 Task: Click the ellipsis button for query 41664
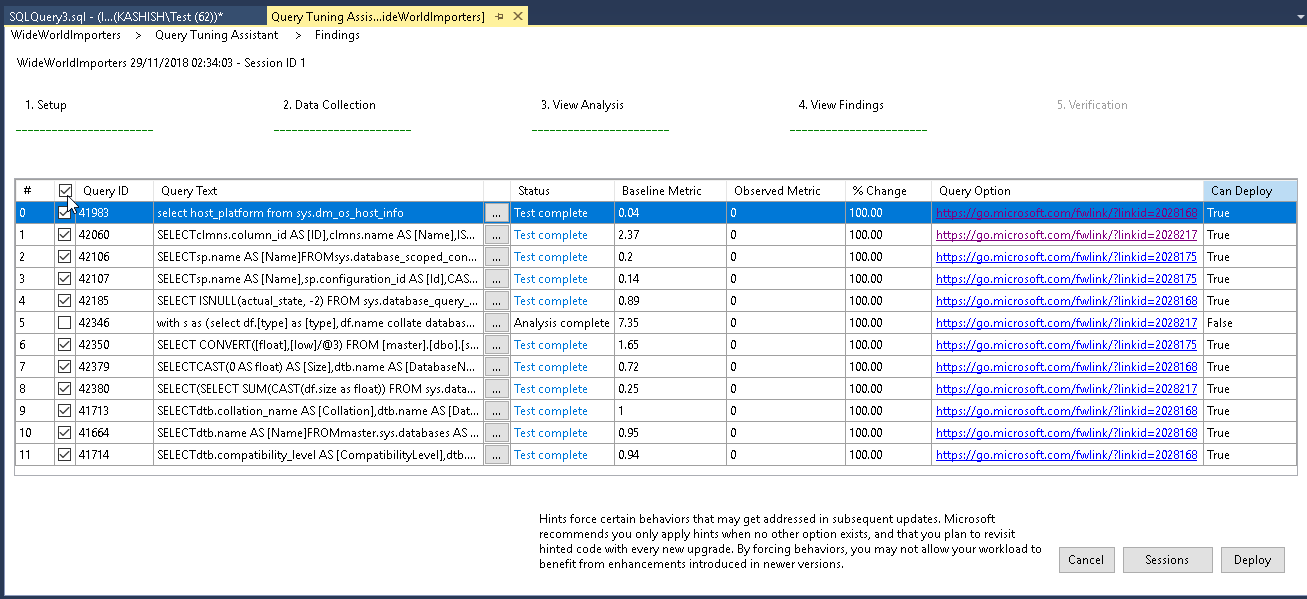[x=496, y=433]
